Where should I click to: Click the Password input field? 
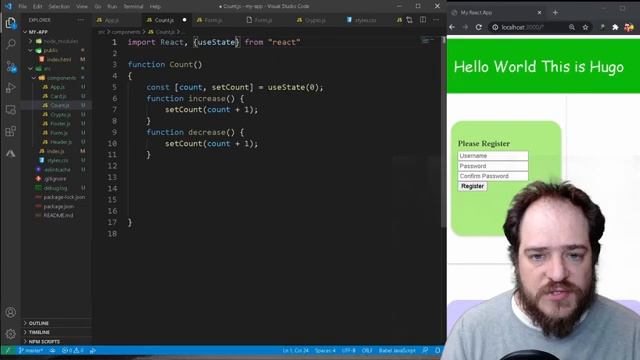coord(493,166)
